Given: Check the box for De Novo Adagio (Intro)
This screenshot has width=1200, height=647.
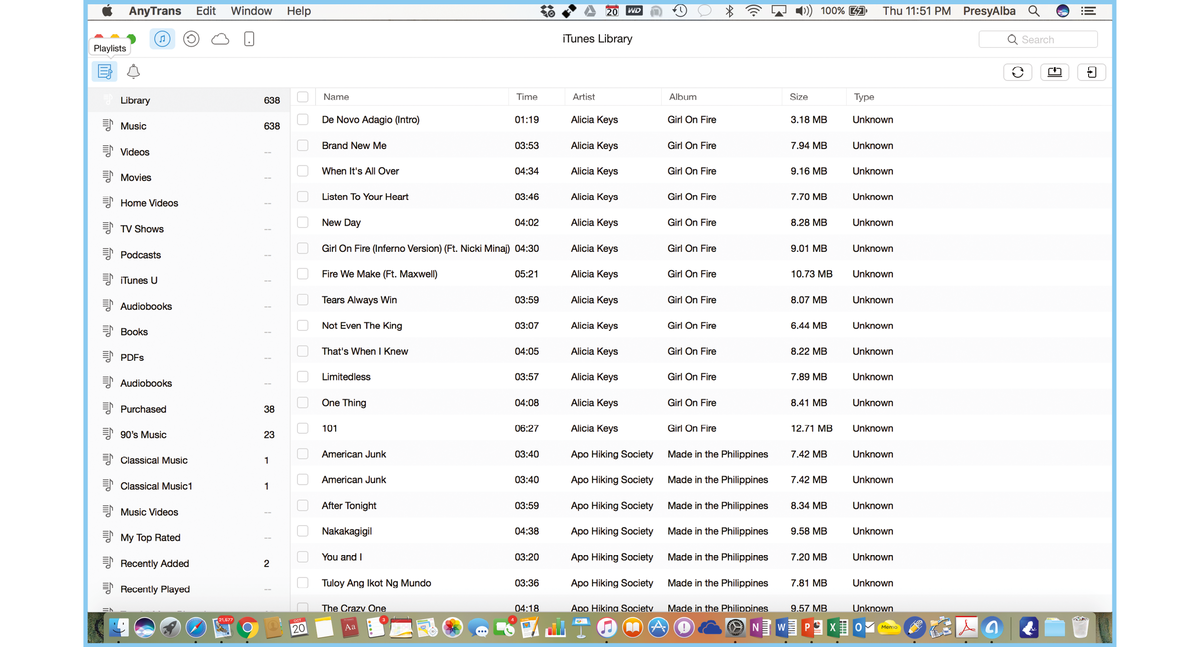Looking at the screenshot, I should click(x=303, y=119).
